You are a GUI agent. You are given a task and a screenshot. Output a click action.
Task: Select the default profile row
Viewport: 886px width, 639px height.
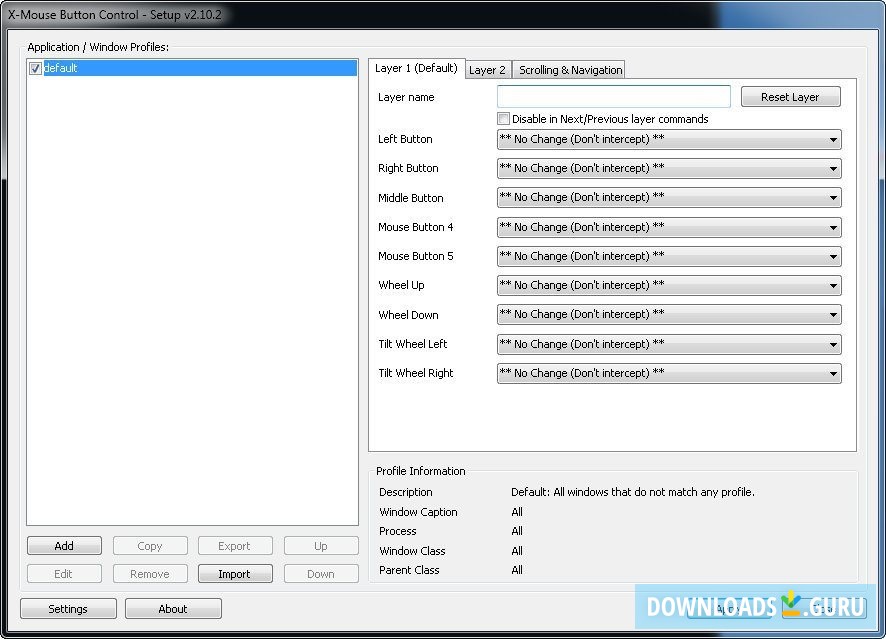[x=192, y=68]
